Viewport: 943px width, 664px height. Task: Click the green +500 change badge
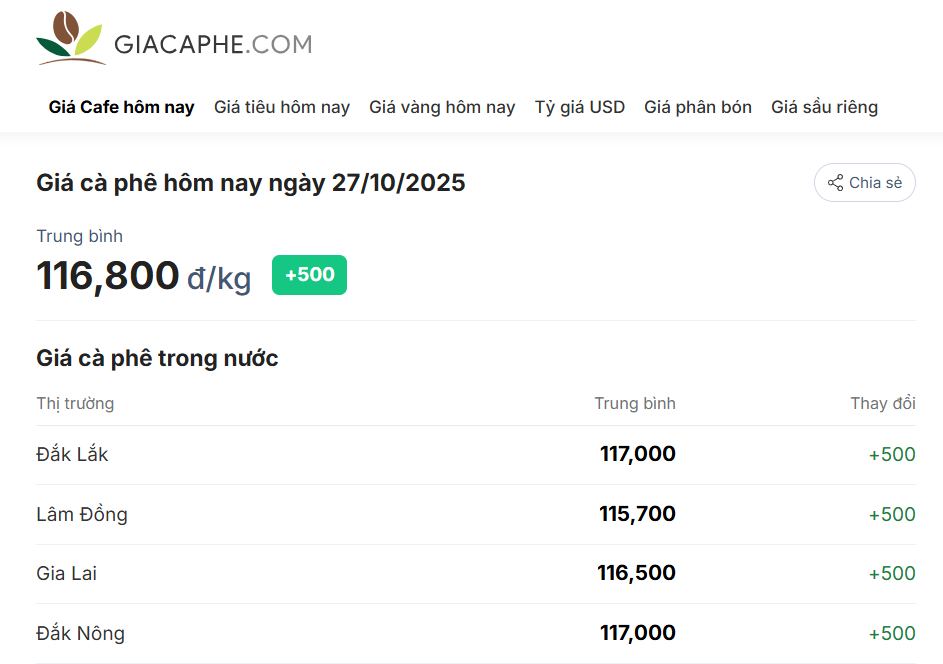(309, 275)
